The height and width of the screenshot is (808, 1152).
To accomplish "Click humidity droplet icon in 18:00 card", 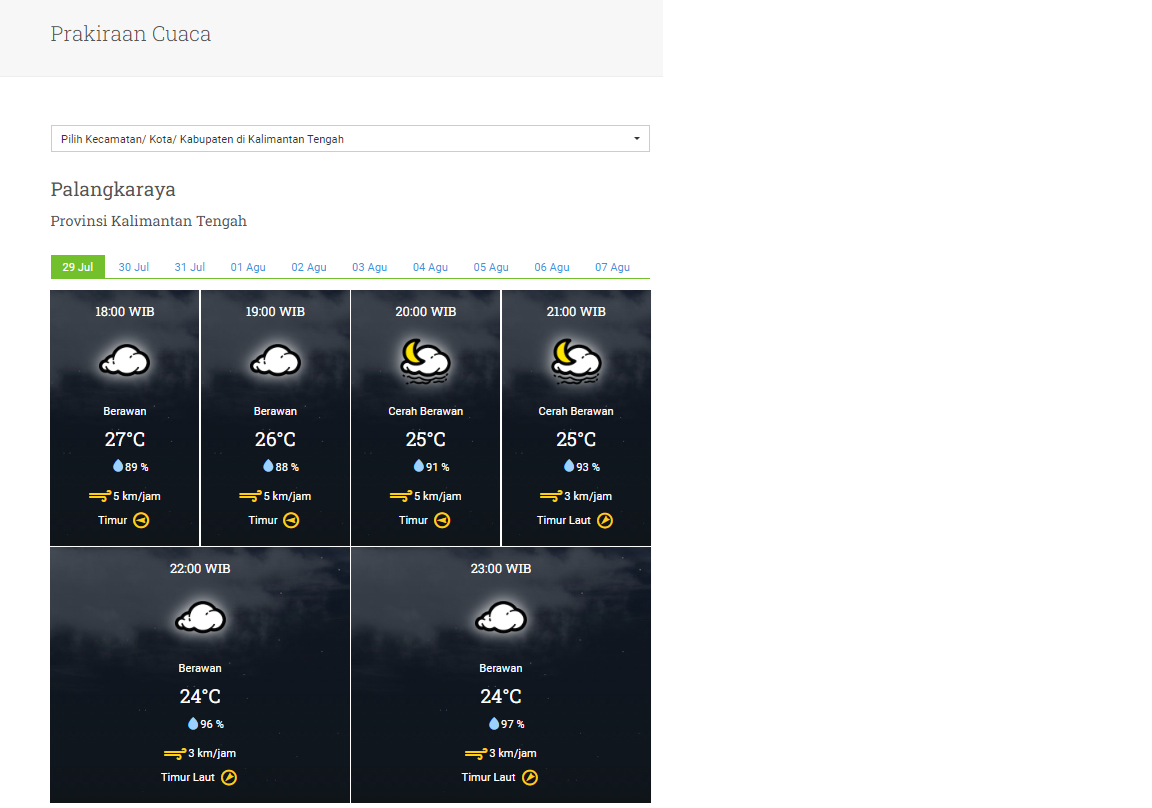I will (118, 466).
